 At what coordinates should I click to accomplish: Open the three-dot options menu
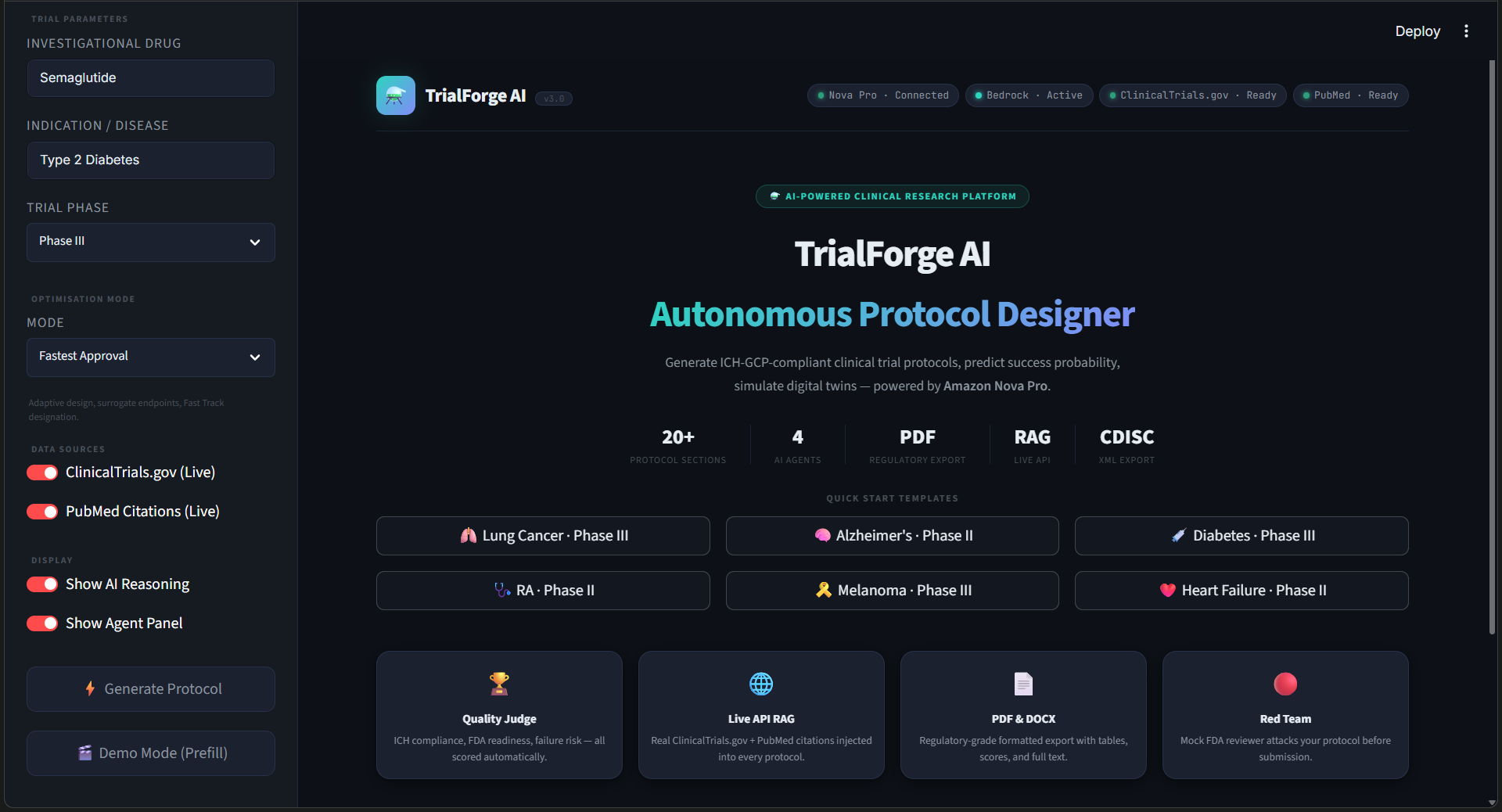pyautogui.click(x=1466, y=31)
